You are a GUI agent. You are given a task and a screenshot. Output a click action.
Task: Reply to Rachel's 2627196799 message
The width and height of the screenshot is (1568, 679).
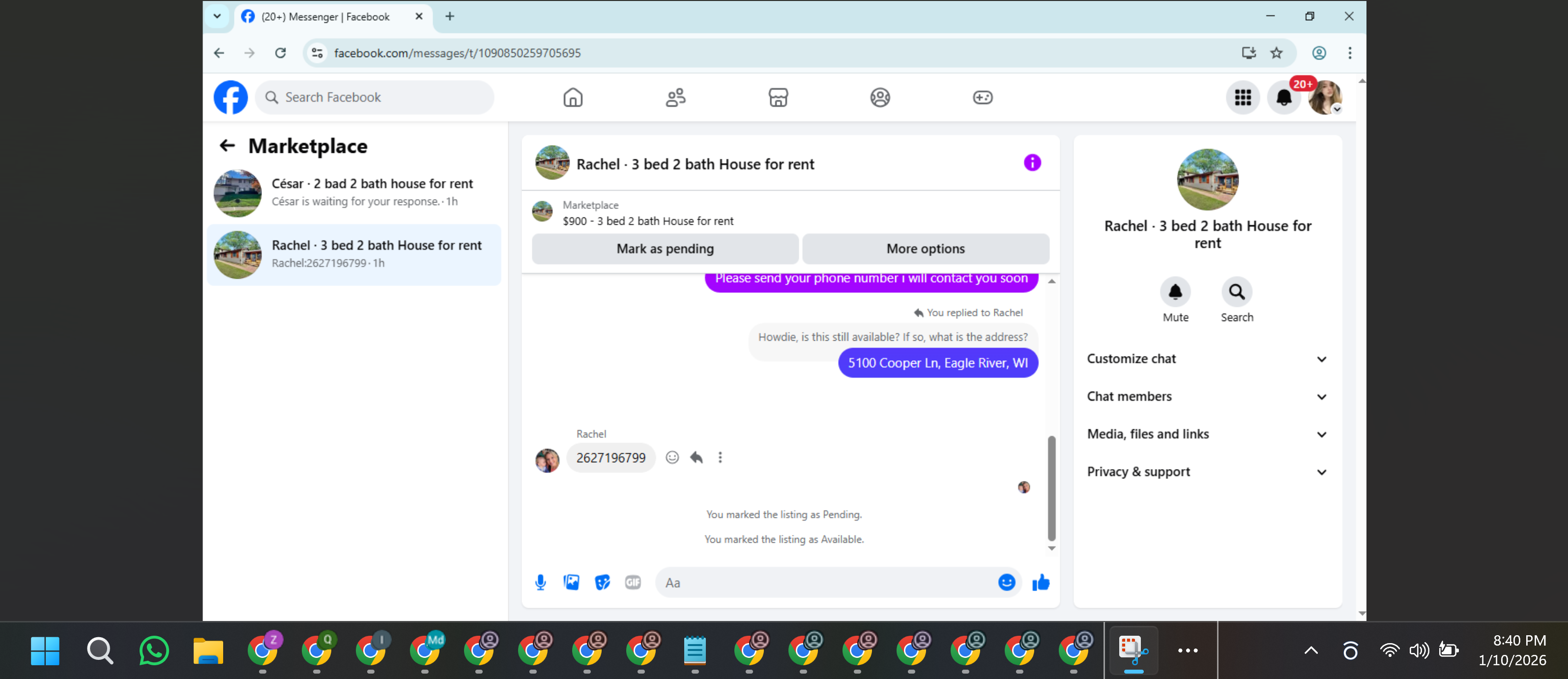pos(697,457)
